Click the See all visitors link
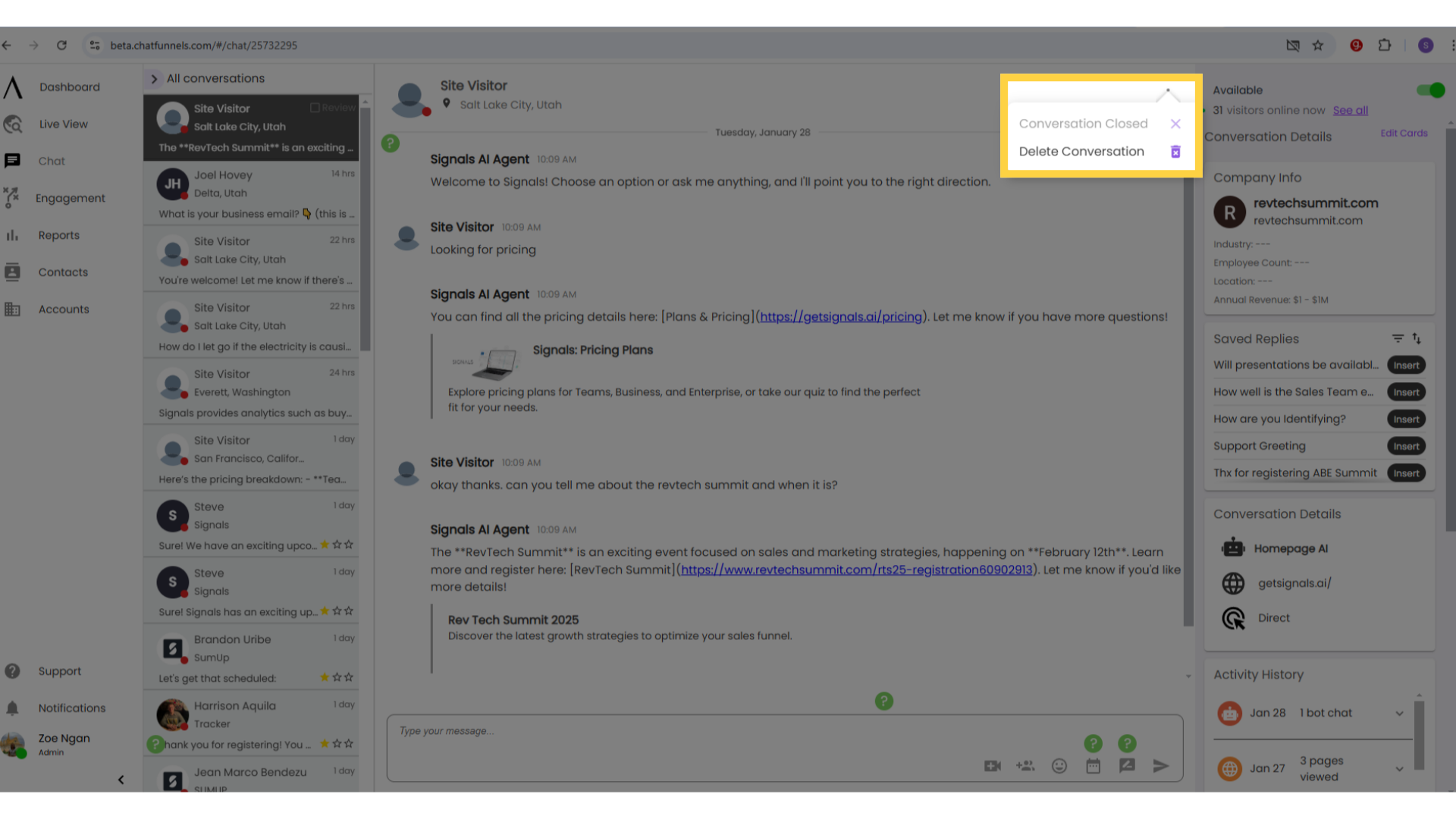 (x=1351, y=110)
